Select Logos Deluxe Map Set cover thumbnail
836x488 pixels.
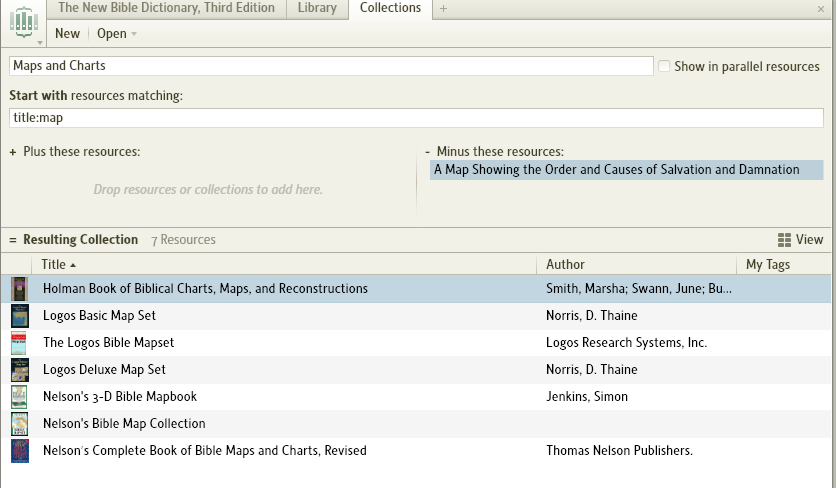tap(20, 370)
